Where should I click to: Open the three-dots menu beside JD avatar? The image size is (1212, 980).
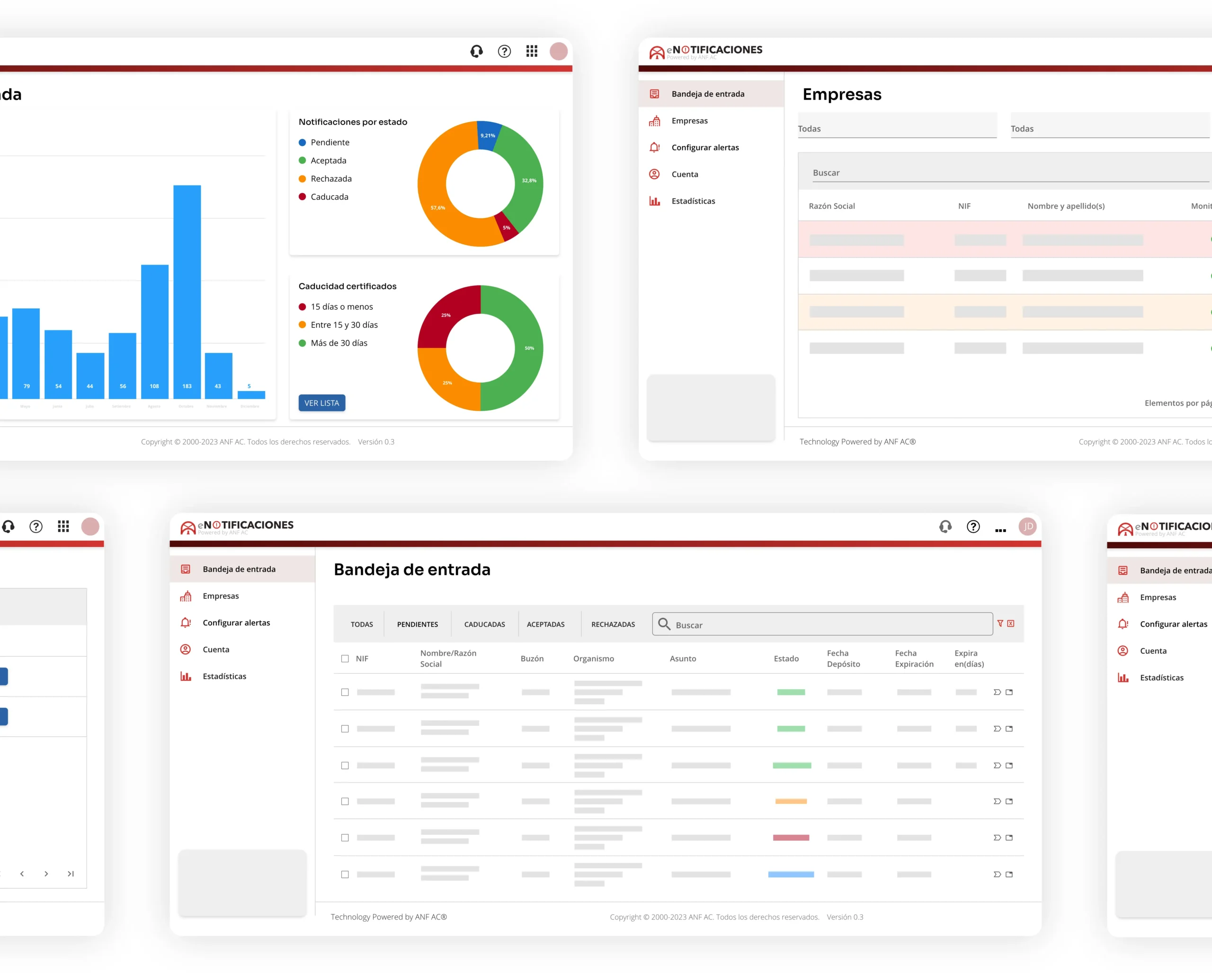[x=1000, y=530]
